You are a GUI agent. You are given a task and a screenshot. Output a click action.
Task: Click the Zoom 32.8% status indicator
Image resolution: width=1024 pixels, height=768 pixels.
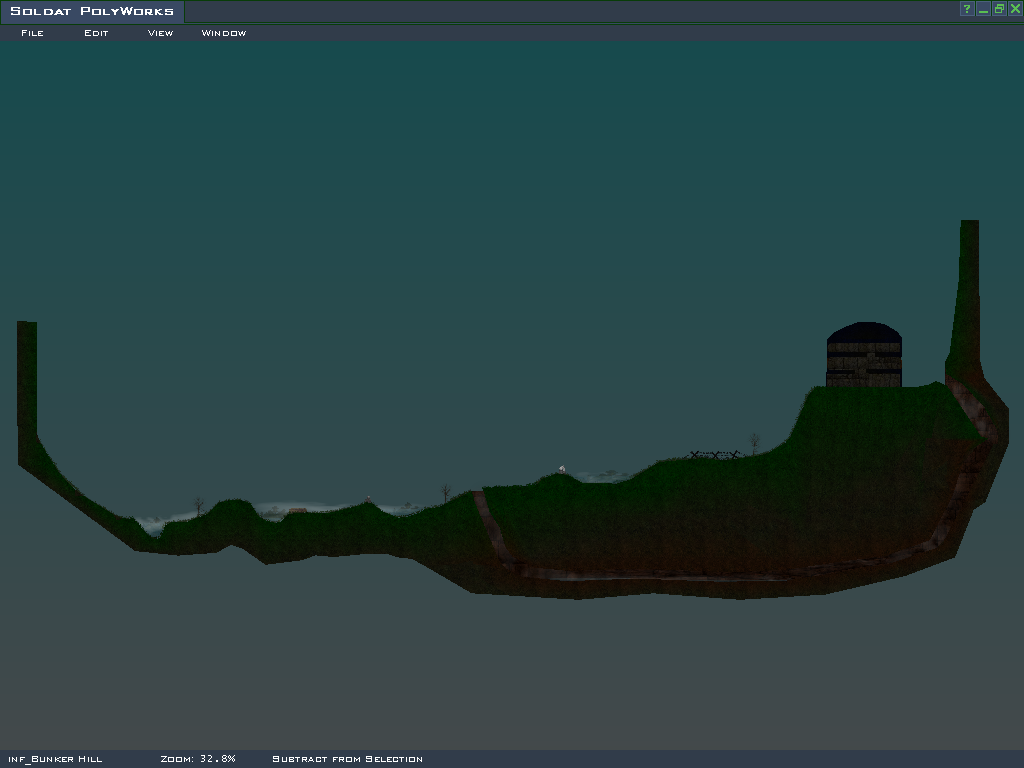point(198,759)
